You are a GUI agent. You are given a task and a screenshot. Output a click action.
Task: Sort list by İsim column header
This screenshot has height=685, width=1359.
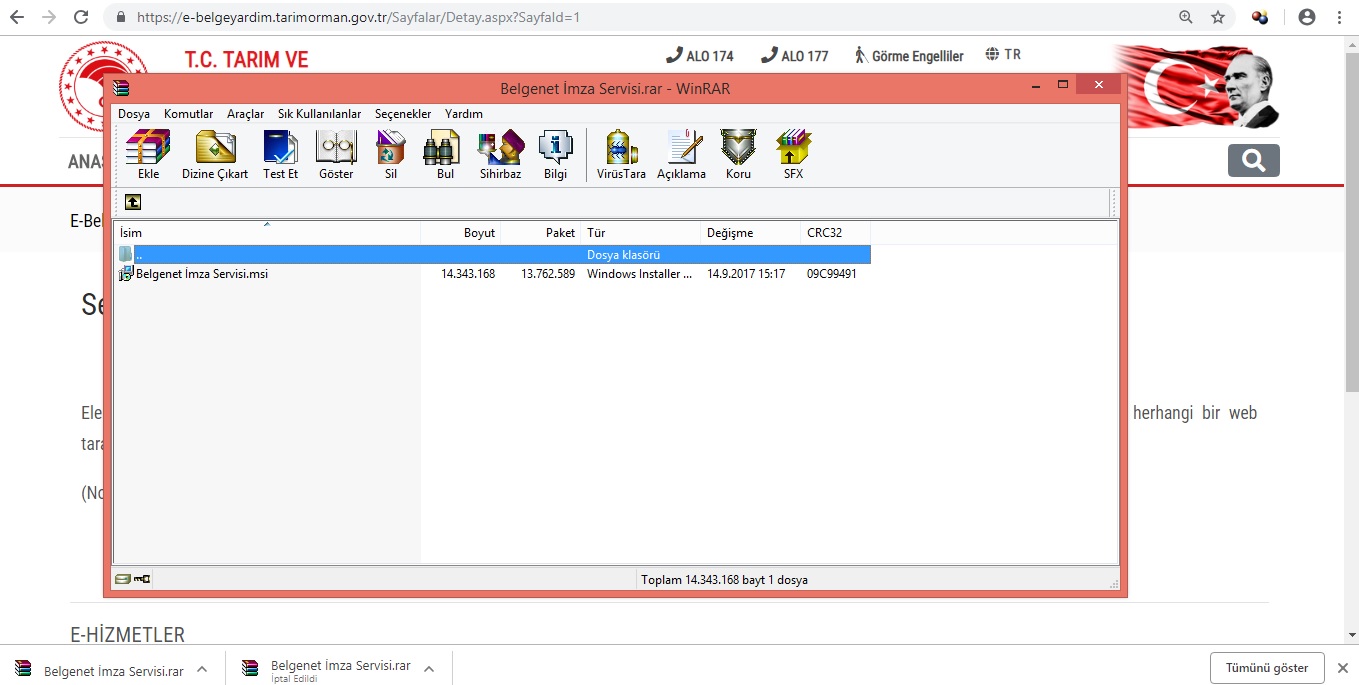(x=266, y=233)
